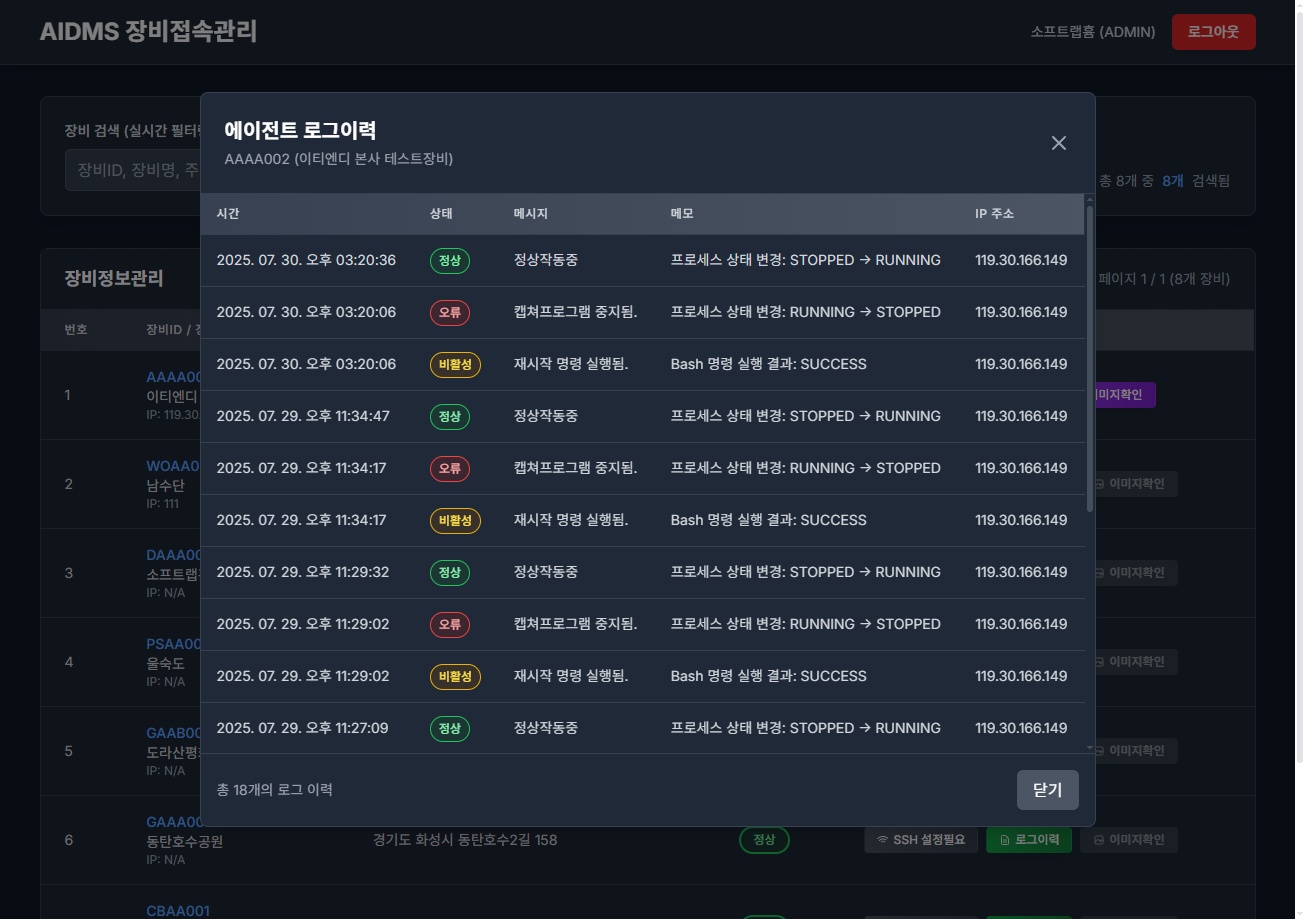Click the 비활성 badge in the 07. 30. 03:20:06 row
Viewport: 1305px width, 919px height.
[455, 364]
